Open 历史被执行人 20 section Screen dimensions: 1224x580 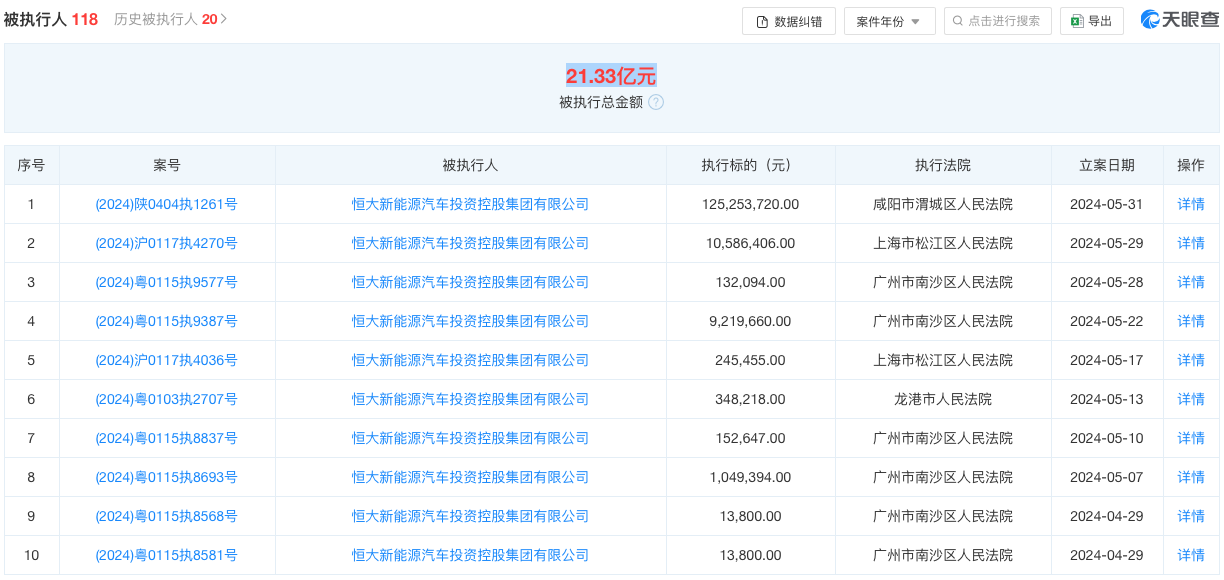point(171,19)
